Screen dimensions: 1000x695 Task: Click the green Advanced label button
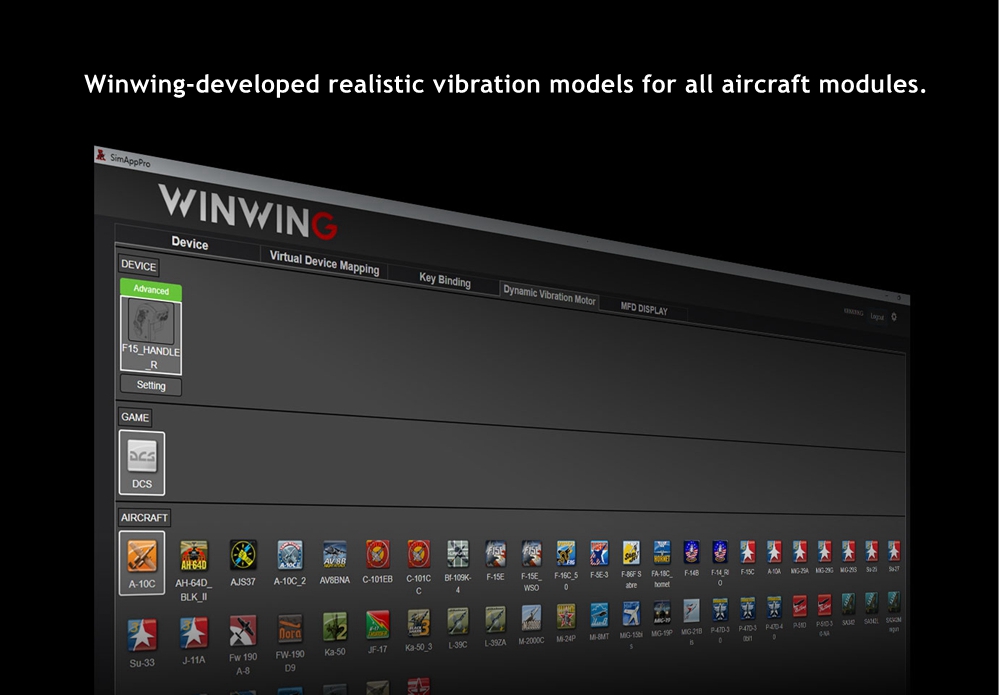click(x=151, y=290)
